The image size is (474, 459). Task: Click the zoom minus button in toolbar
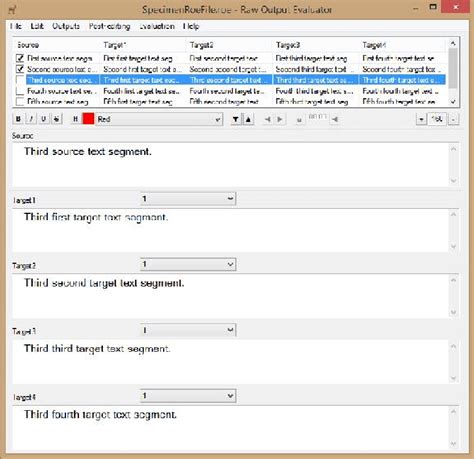[x=453, y=119]
